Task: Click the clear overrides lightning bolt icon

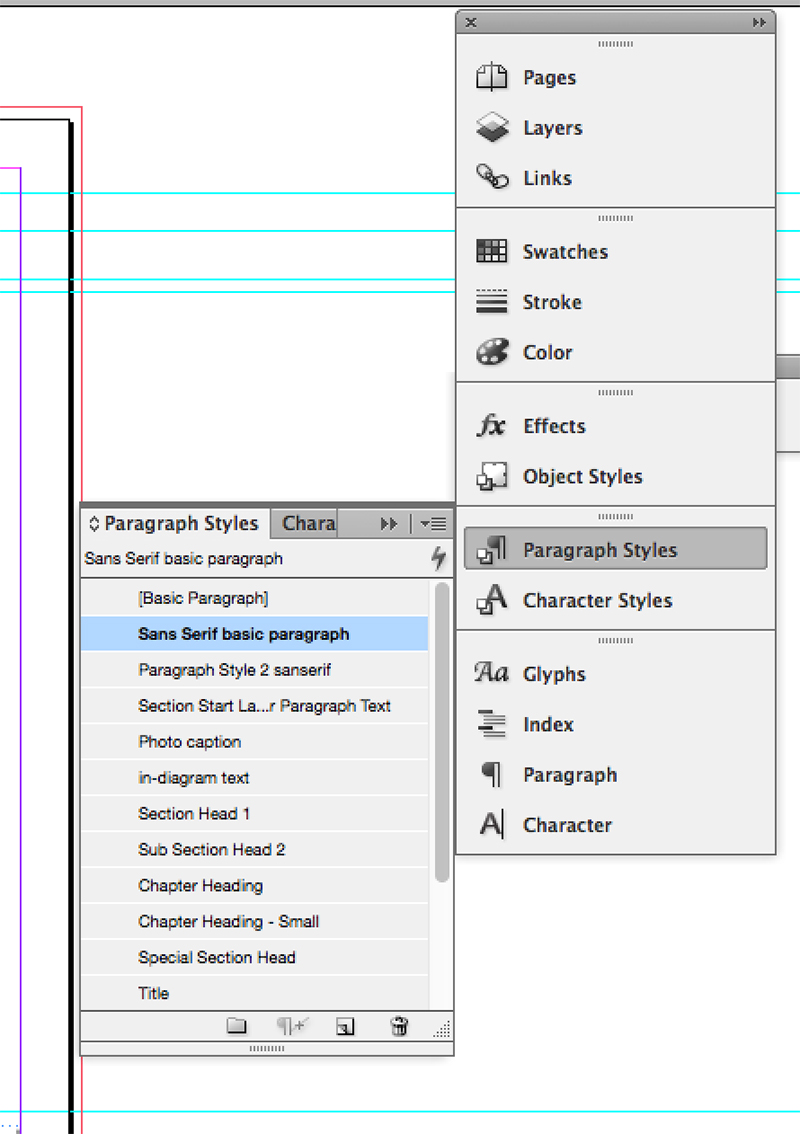Action: tap(437, 559)
